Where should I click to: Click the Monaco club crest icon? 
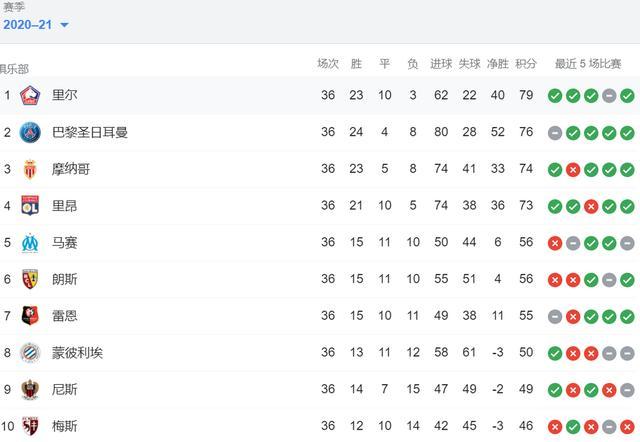[x=30, y=169]
